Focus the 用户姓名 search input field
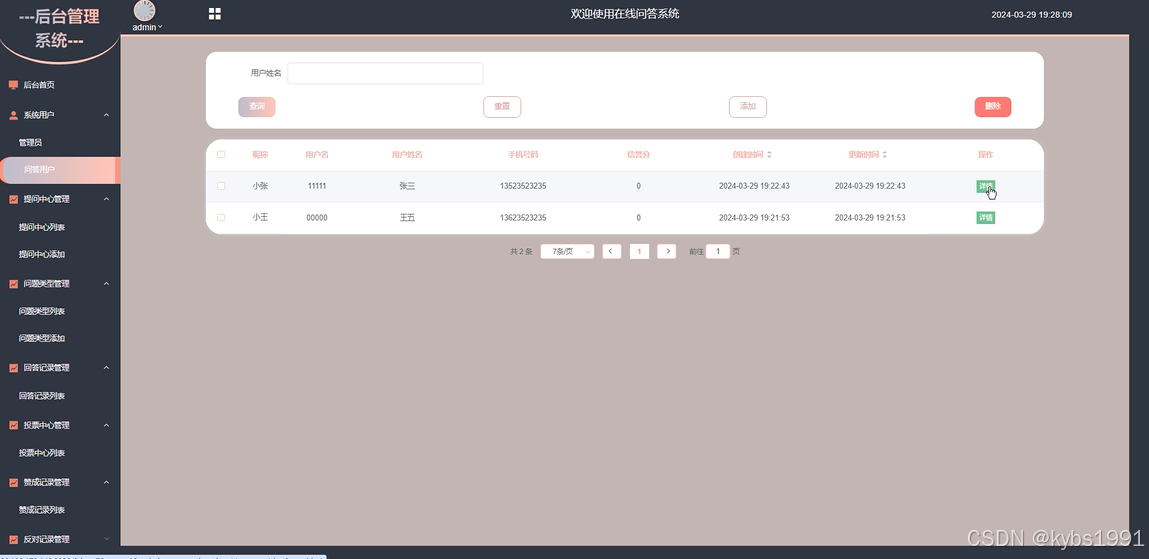Viewport: 1149px width, 559px height. 385,73
